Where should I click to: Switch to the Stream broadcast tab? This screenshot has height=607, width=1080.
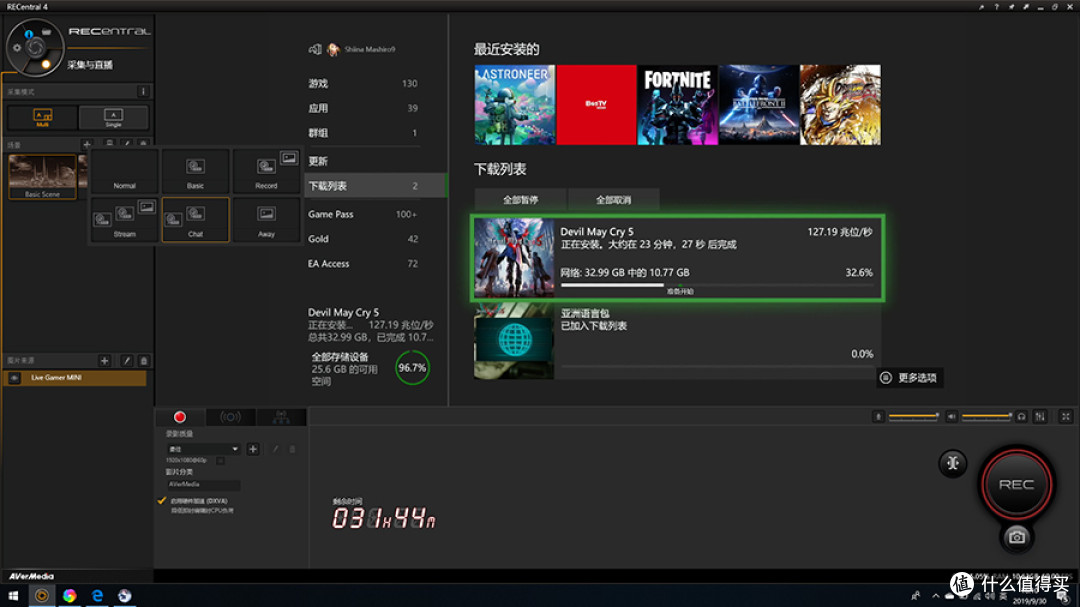point(230,417)
